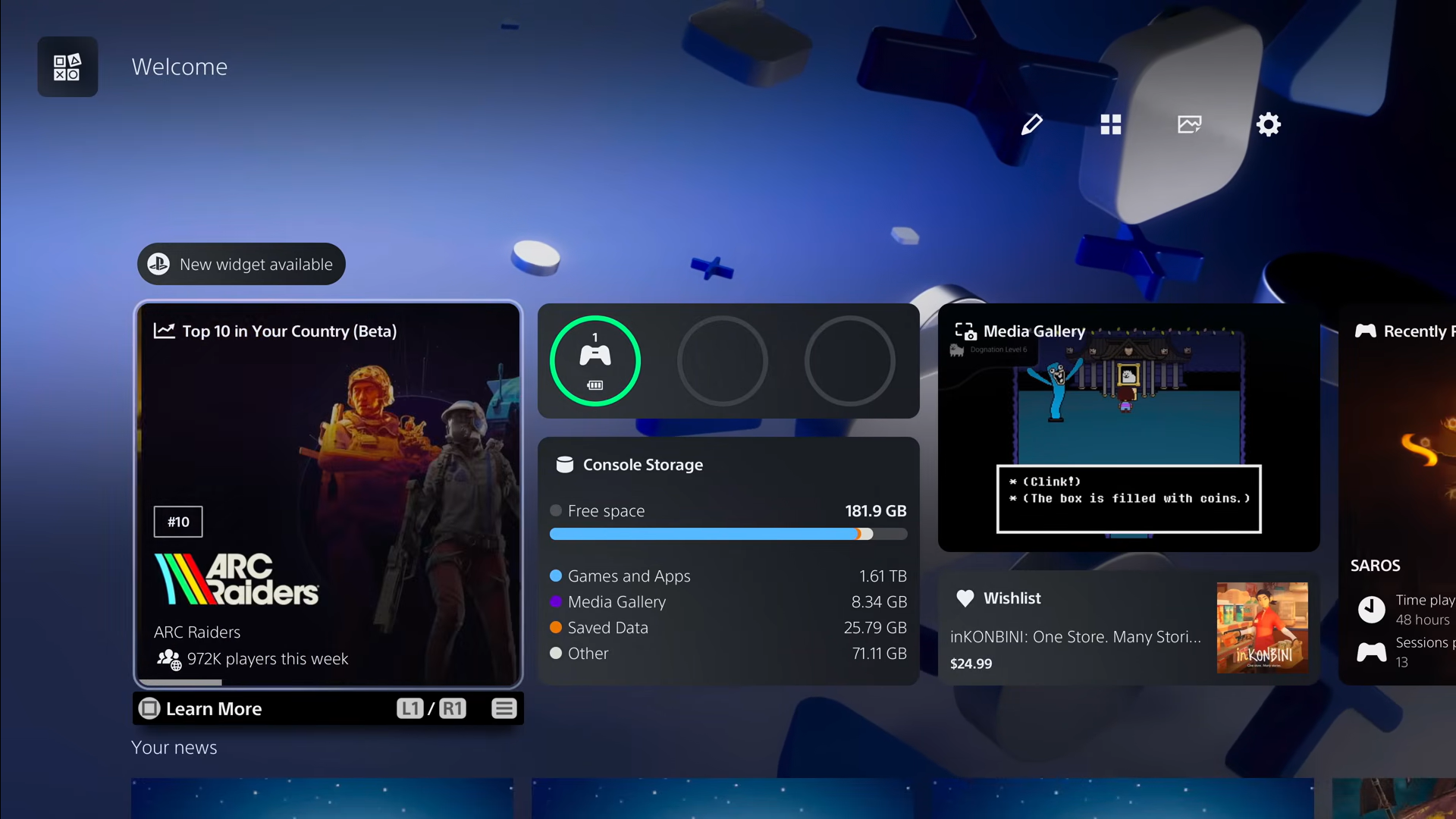Click the PlayStation logo in the widget pill

(x=158, y=264)
